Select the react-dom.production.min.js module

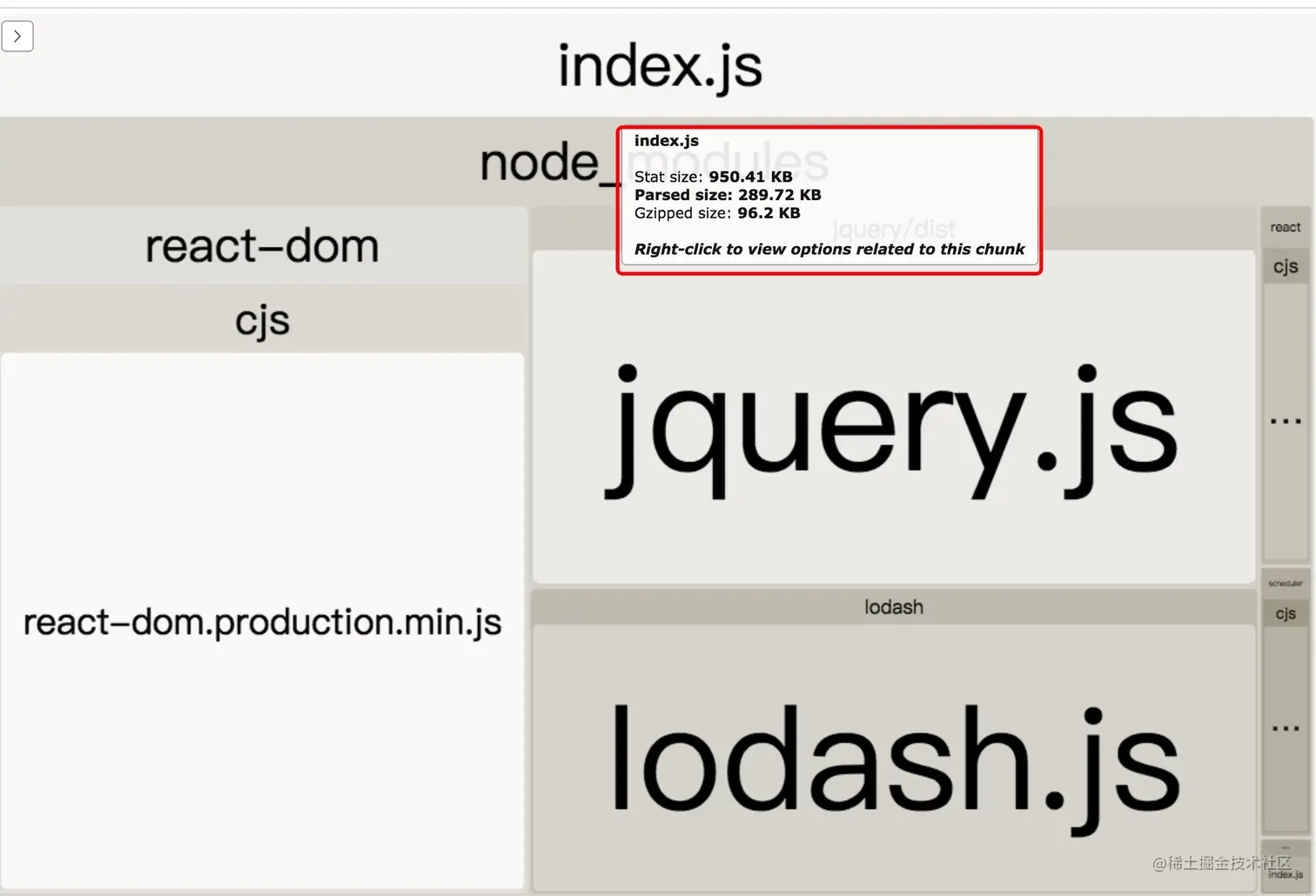tap(263, 621)
